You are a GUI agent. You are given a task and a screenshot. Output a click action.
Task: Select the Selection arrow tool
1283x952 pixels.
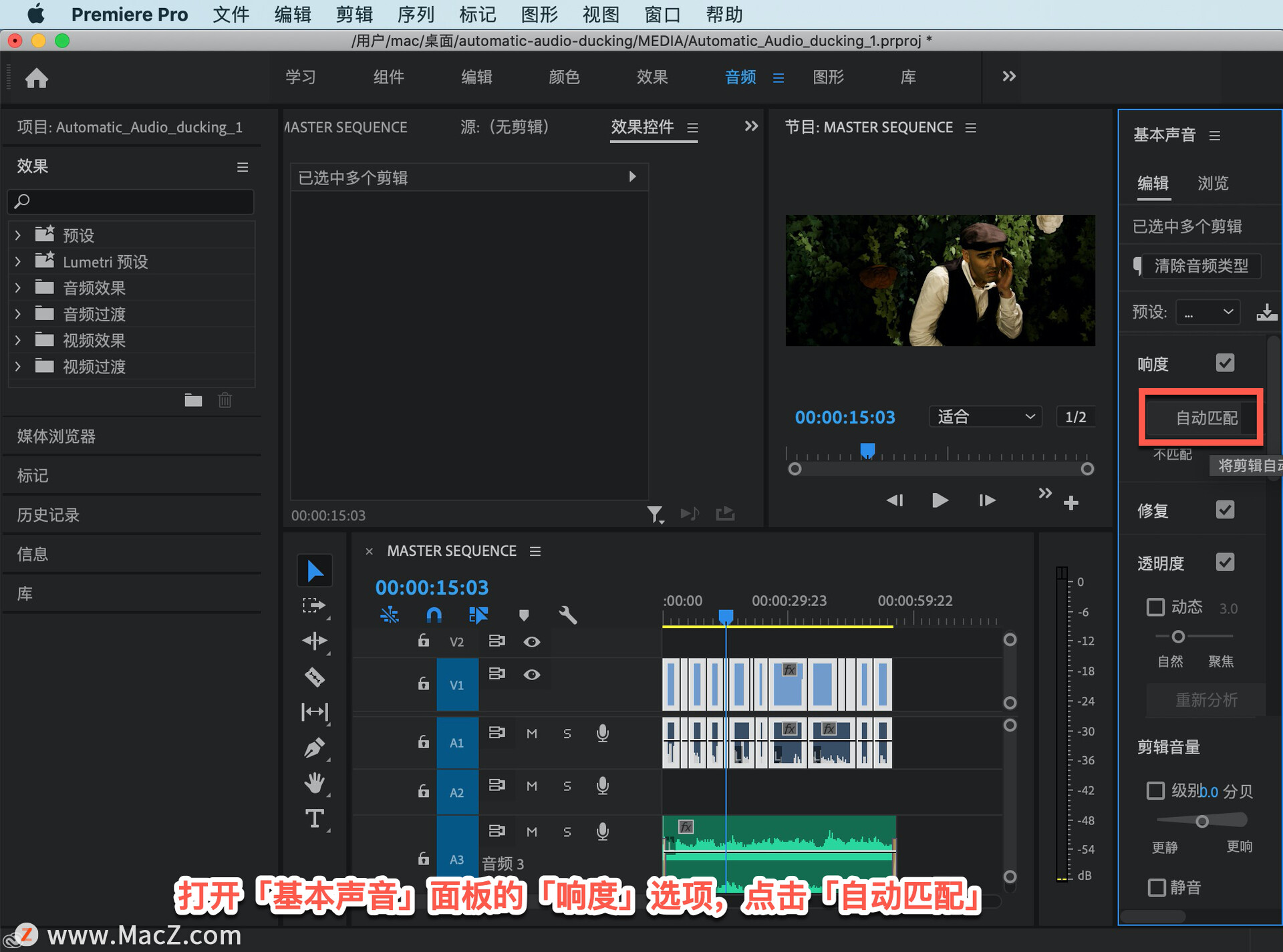click(x=315, y=571)
